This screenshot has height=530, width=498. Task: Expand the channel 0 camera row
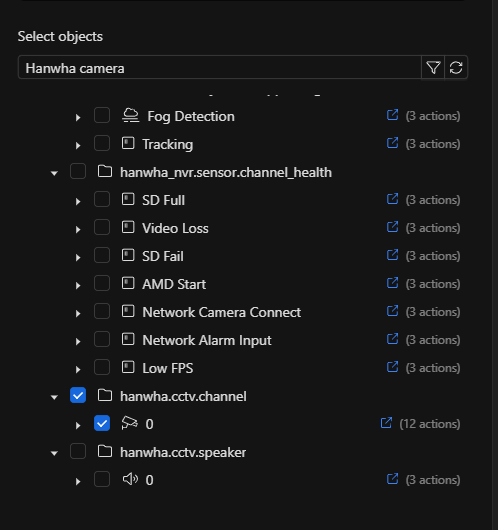point(78,426)
